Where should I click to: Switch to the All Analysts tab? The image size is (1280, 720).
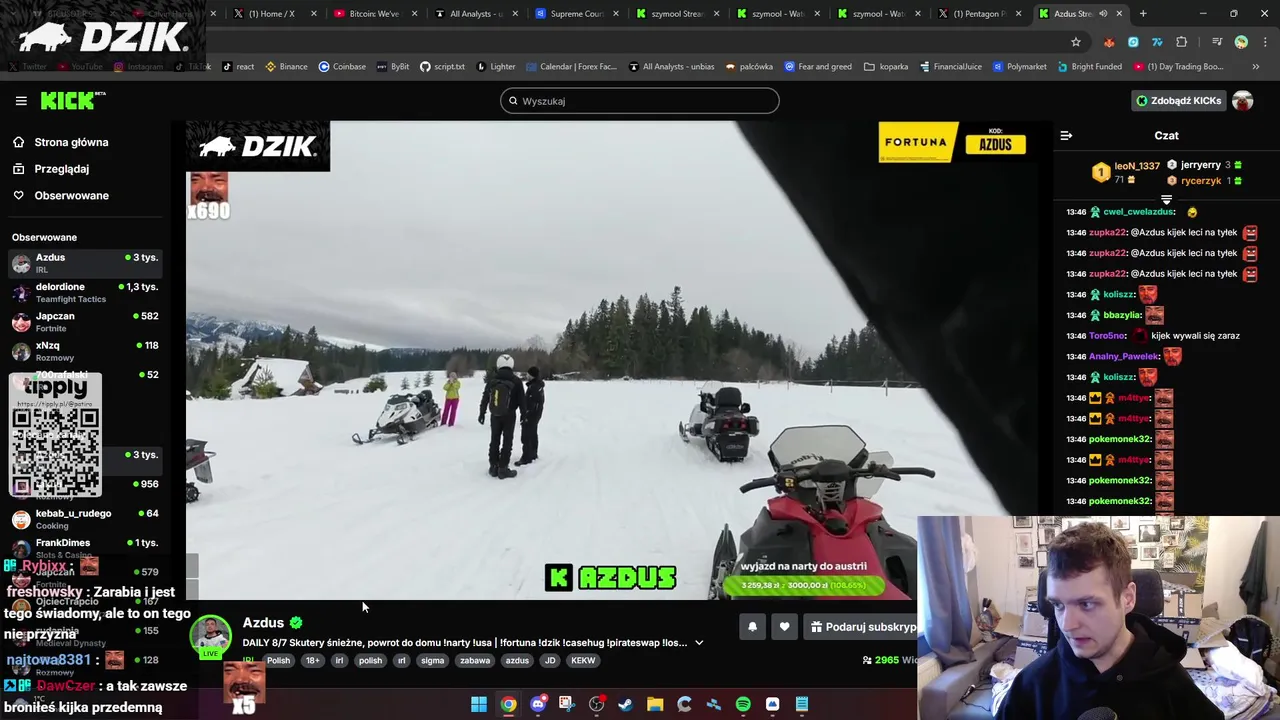[476, 14]
